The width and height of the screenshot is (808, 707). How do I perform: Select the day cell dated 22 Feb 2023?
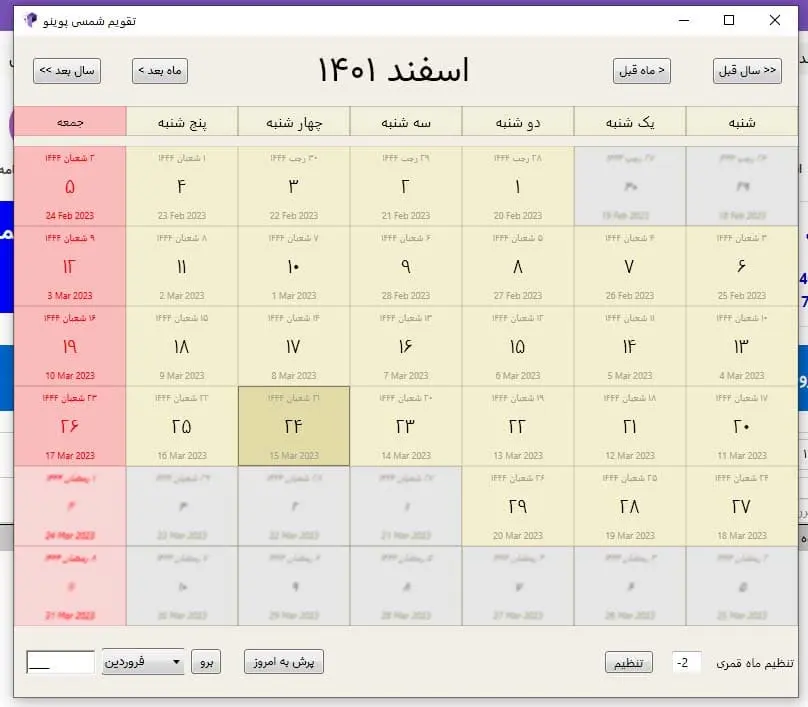294,186
